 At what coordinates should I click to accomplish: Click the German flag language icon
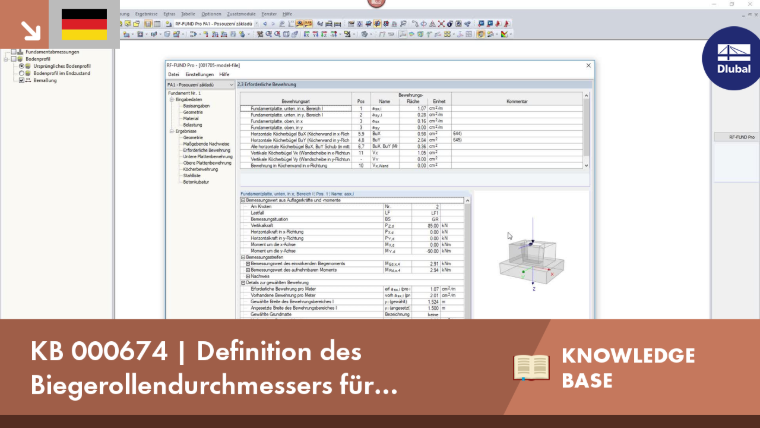coord(84,24)
